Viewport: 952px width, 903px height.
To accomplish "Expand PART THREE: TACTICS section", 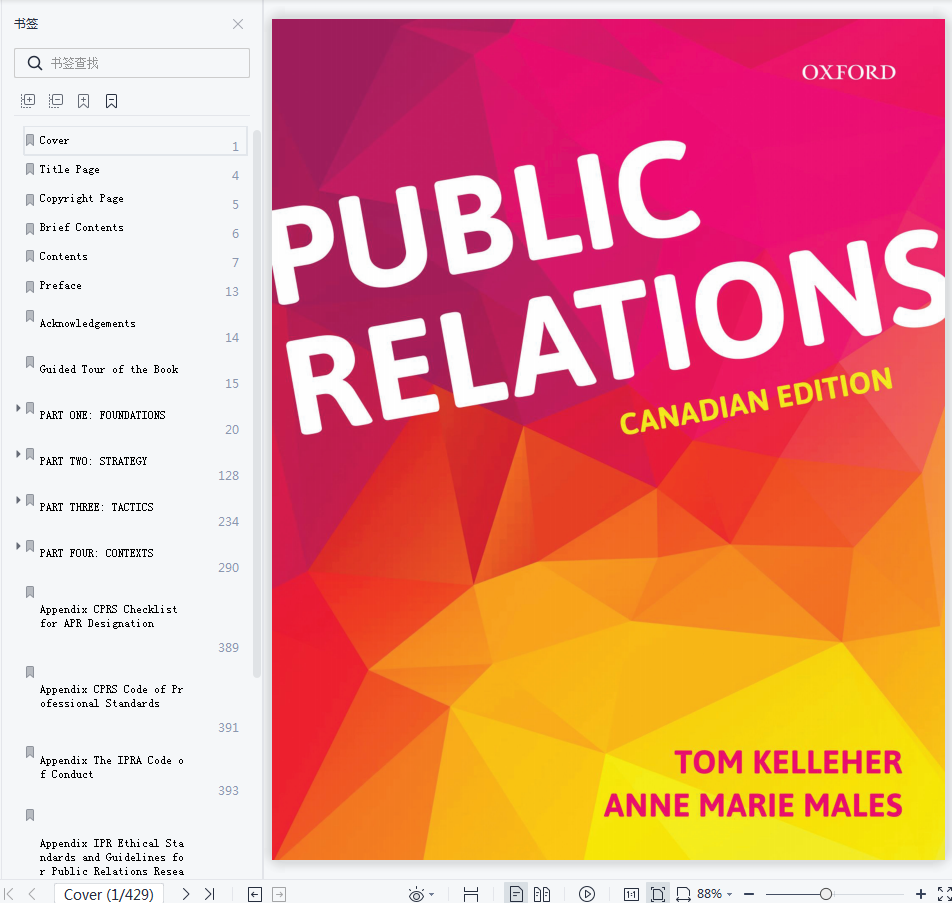I will click(18, 500).
